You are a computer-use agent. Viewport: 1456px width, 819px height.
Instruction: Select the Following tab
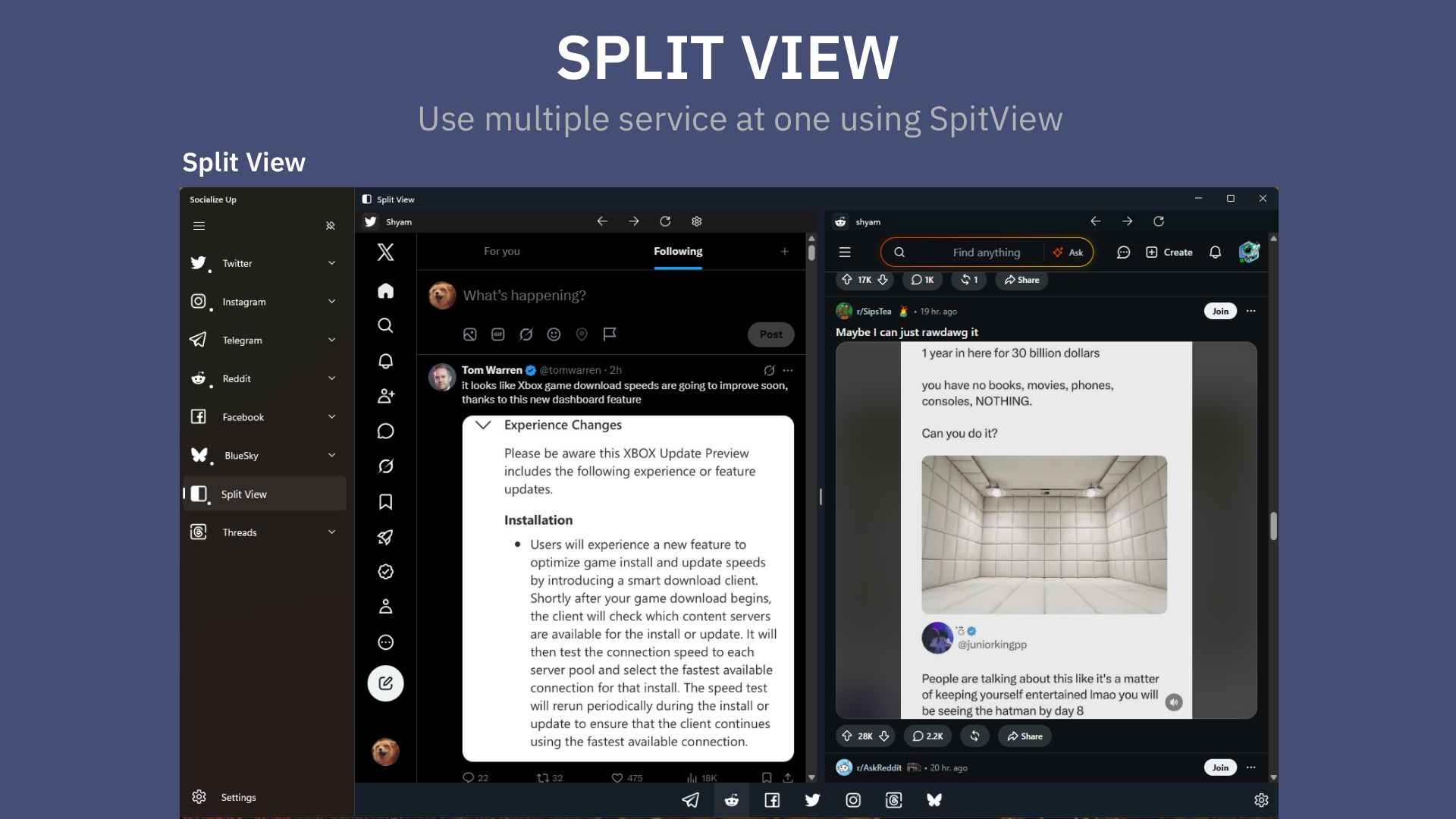678,251
